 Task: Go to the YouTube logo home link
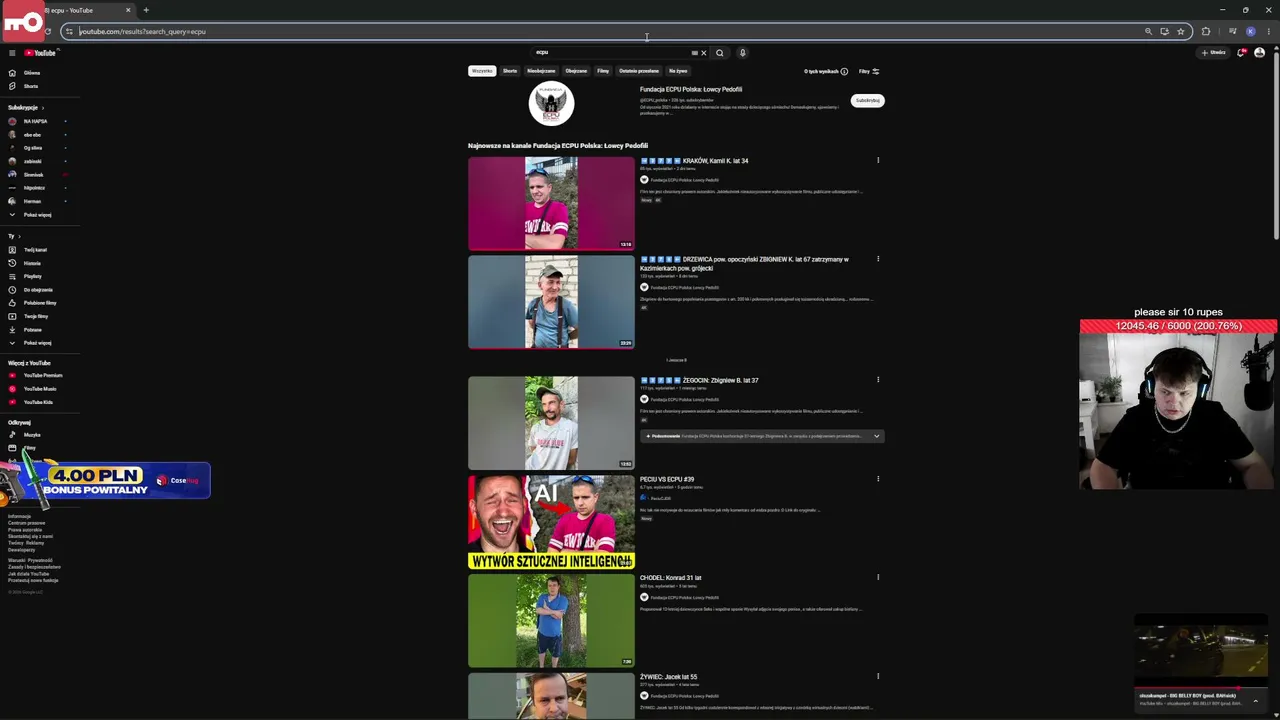click(x=40, y=53)
